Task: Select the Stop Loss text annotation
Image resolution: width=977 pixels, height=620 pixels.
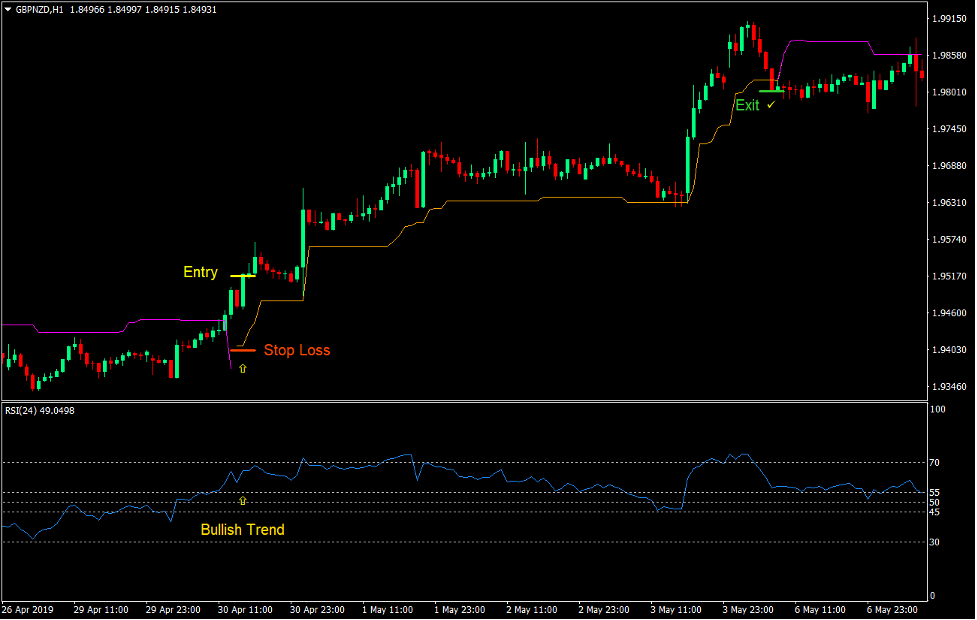Action: (x=297, y=350)
